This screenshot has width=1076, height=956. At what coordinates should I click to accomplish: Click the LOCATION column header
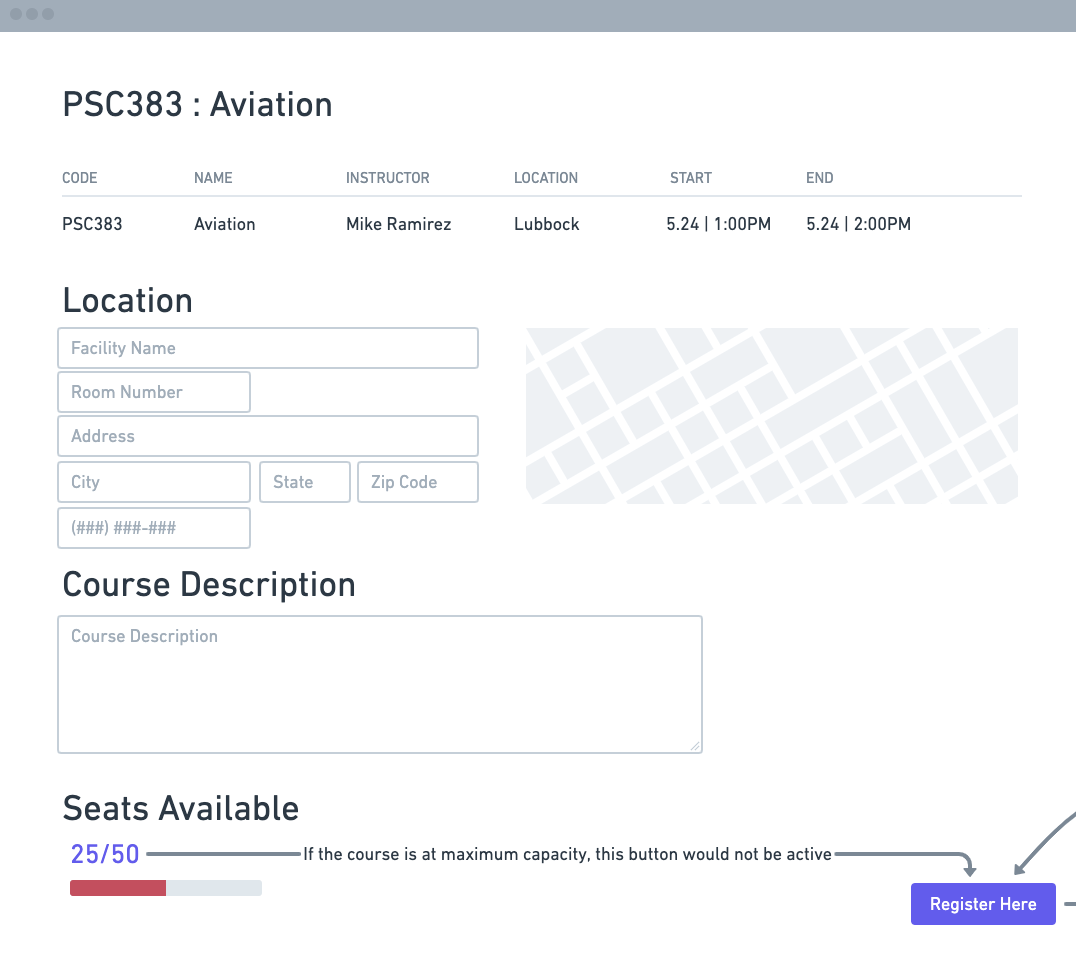point(546,178)
